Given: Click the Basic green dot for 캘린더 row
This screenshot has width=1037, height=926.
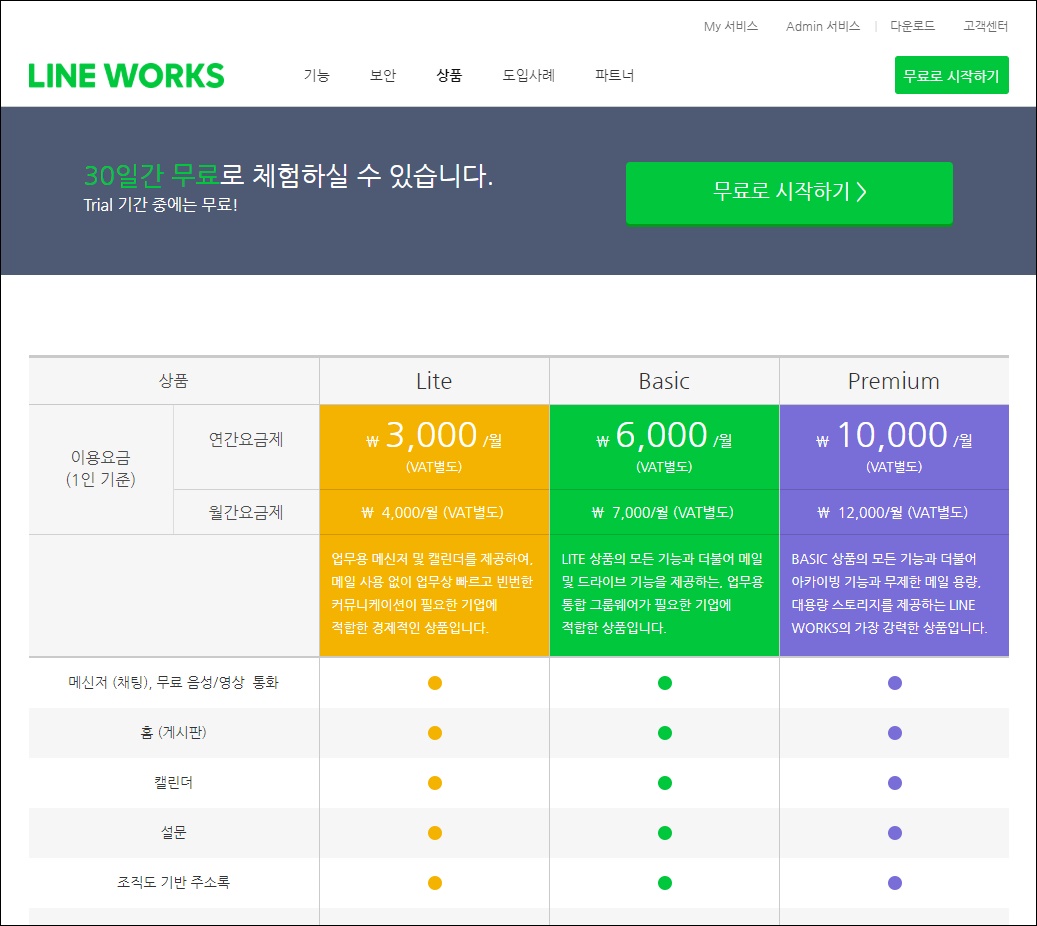Looking at the screenshot, I should pyautogui.click(x=665, y=783).
